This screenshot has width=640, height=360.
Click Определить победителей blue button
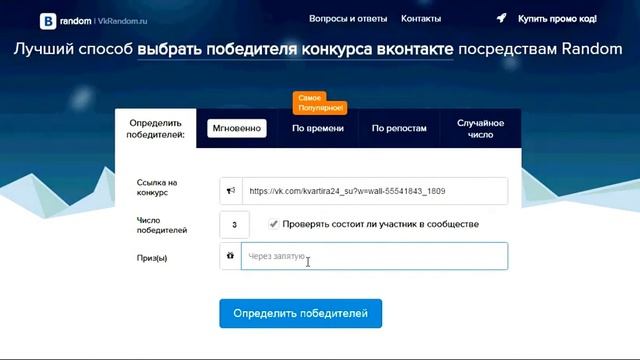point(301,313)
